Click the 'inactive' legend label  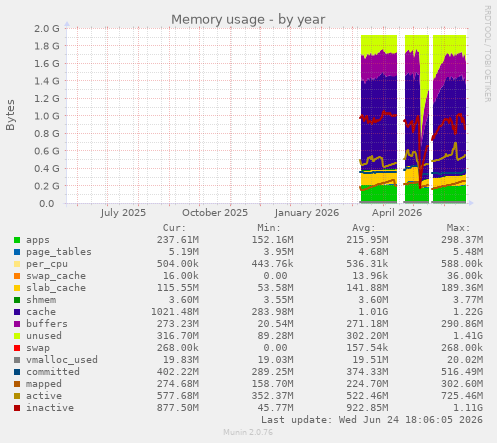click(50, 408)
